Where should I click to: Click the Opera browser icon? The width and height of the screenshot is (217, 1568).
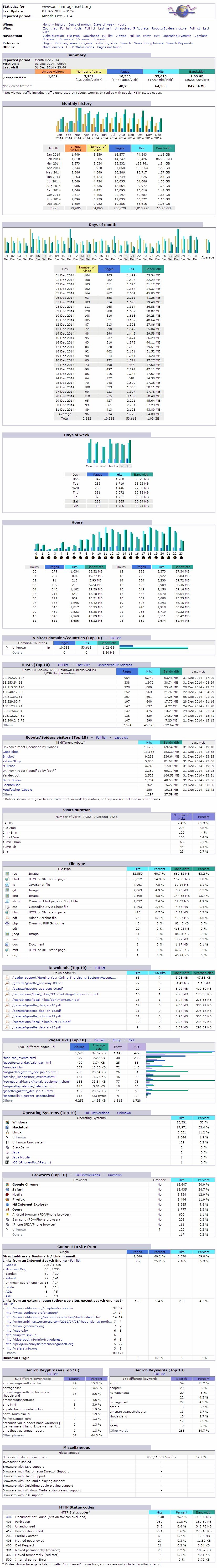7,1209
